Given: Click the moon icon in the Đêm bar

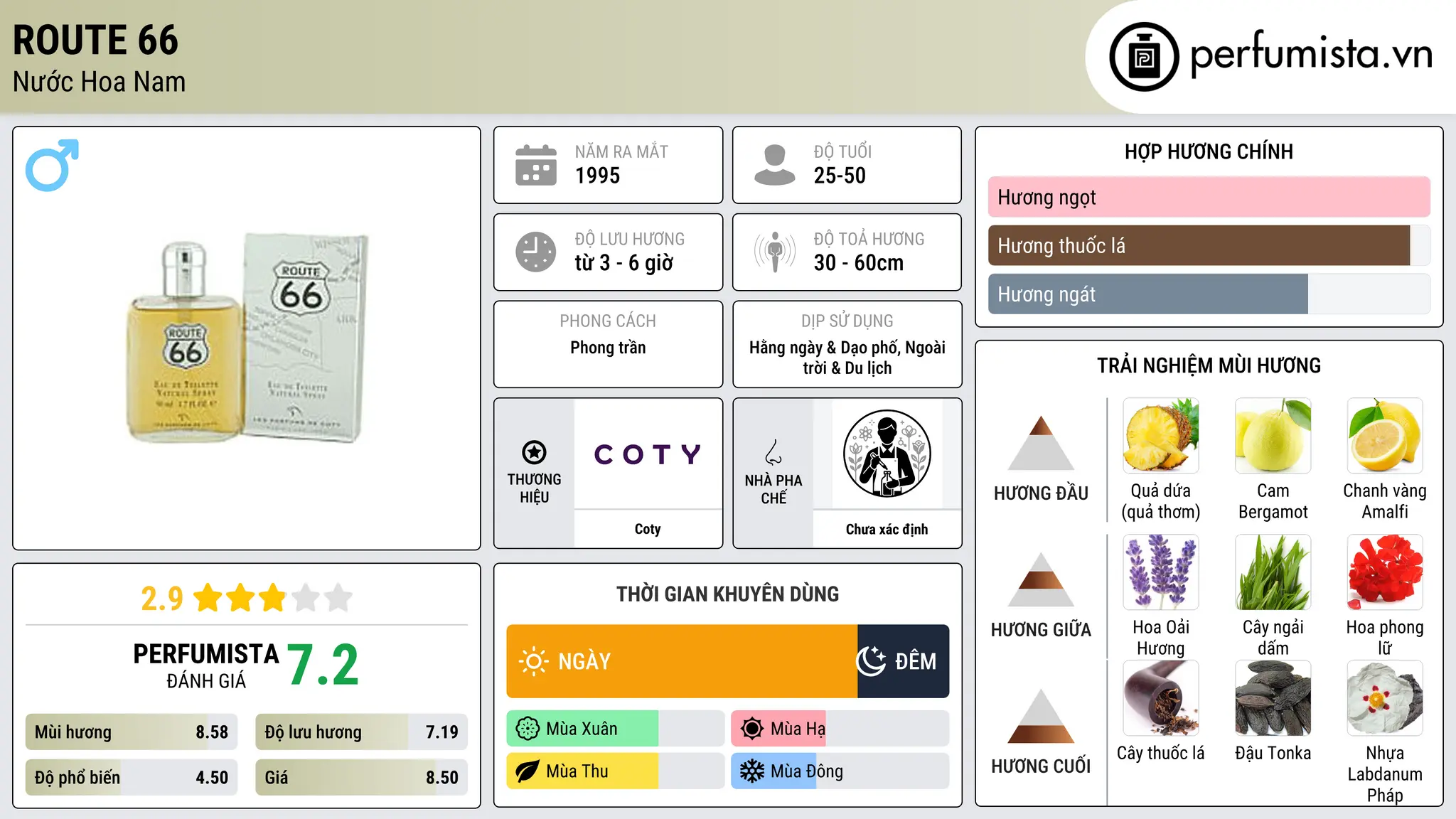Looking at the screenshot, I should point(871,661).
